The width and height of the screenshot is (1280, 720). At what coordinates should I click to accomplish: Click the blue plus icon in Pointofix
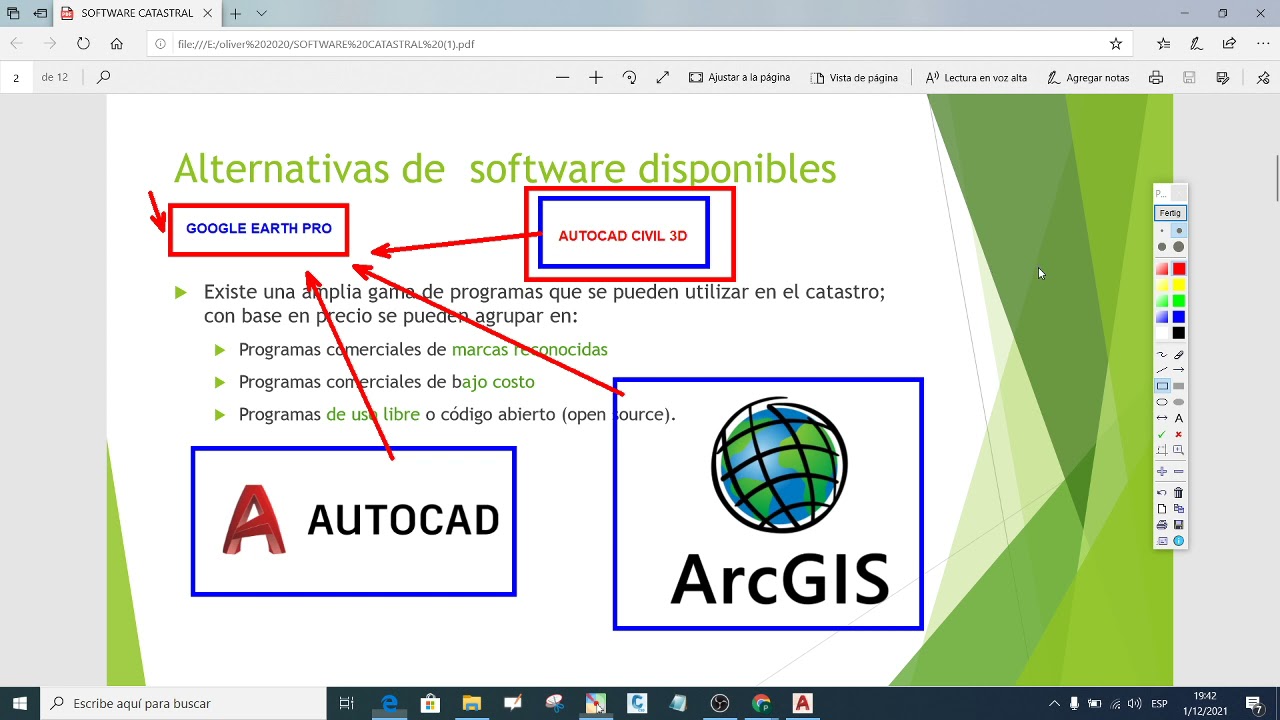click(x=1162, y=471)
